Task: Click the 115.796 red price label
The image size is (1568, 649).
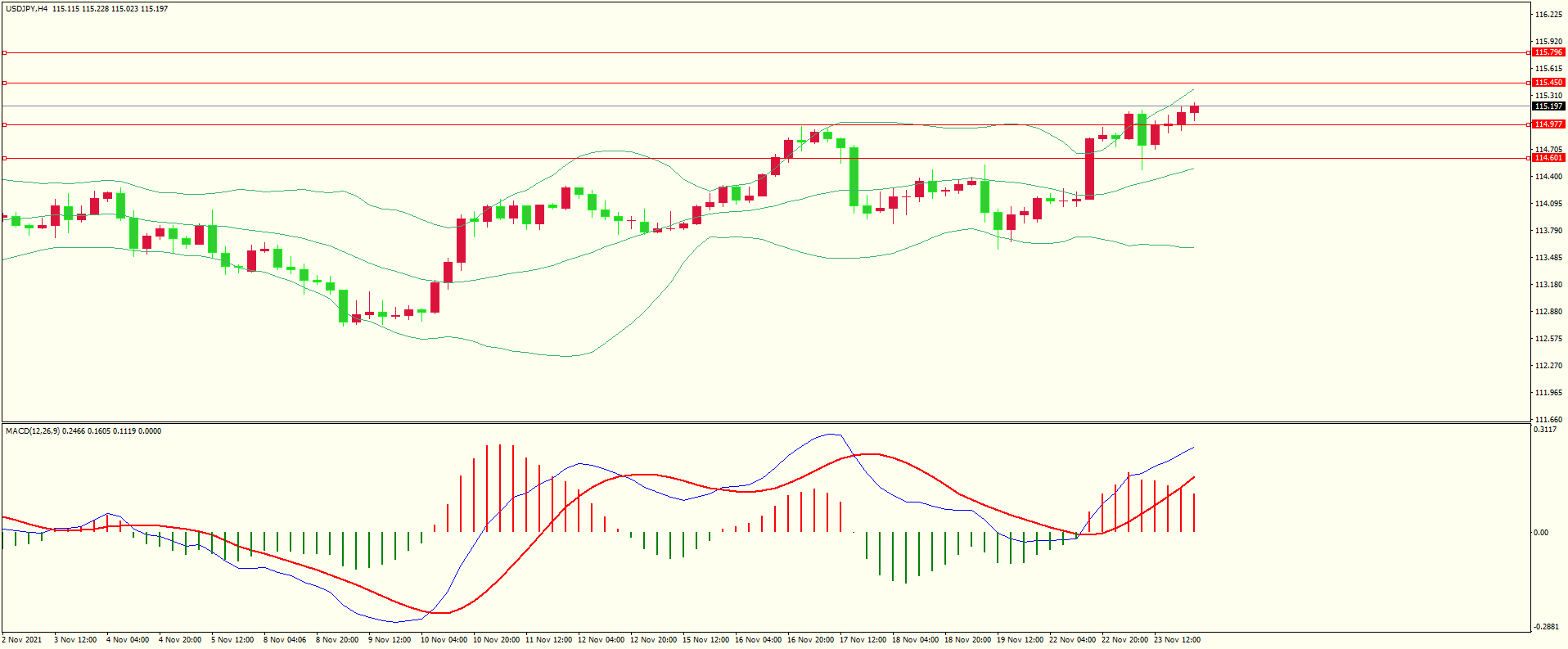Action: [1548, 52]
